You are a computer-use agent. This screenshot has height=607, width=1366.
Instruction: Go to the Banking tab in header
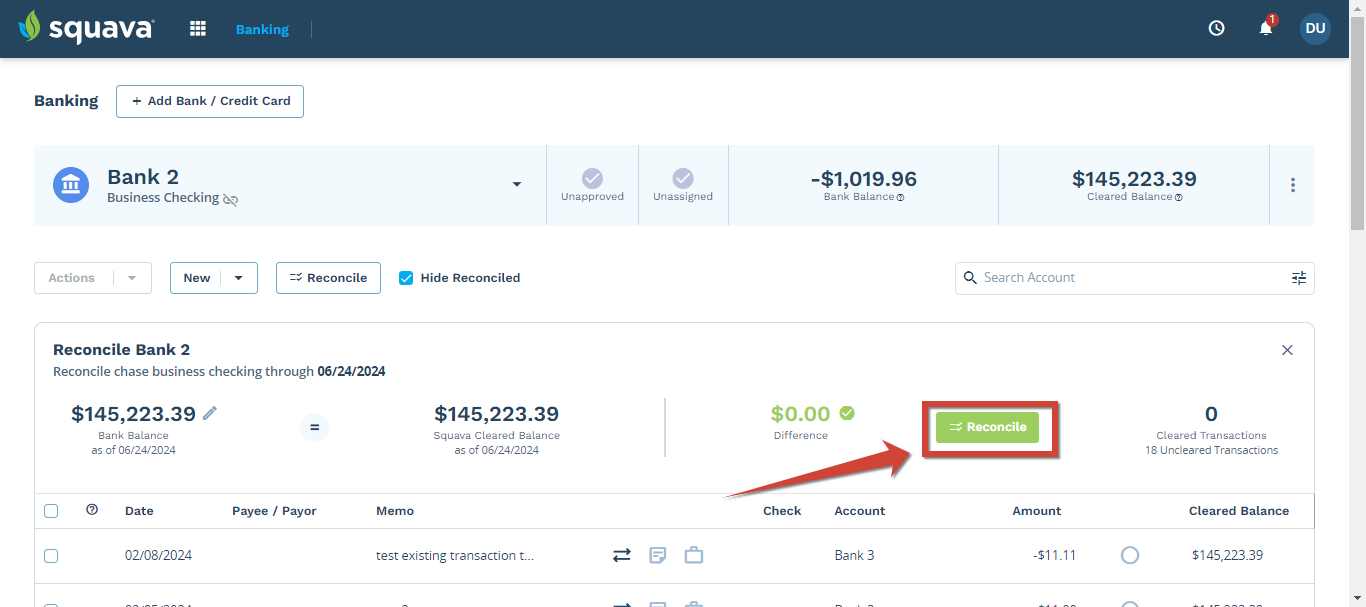tap(262, 29)
